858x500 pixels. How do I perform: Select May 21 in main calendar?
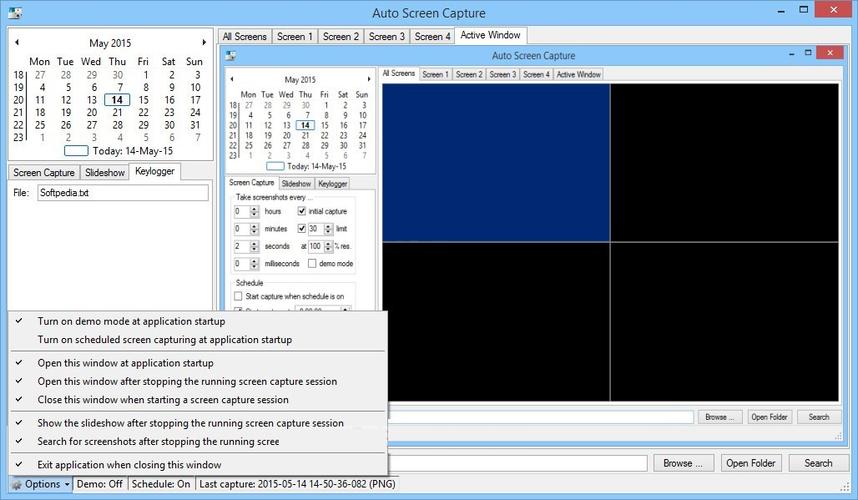click(x=117, y=113)
